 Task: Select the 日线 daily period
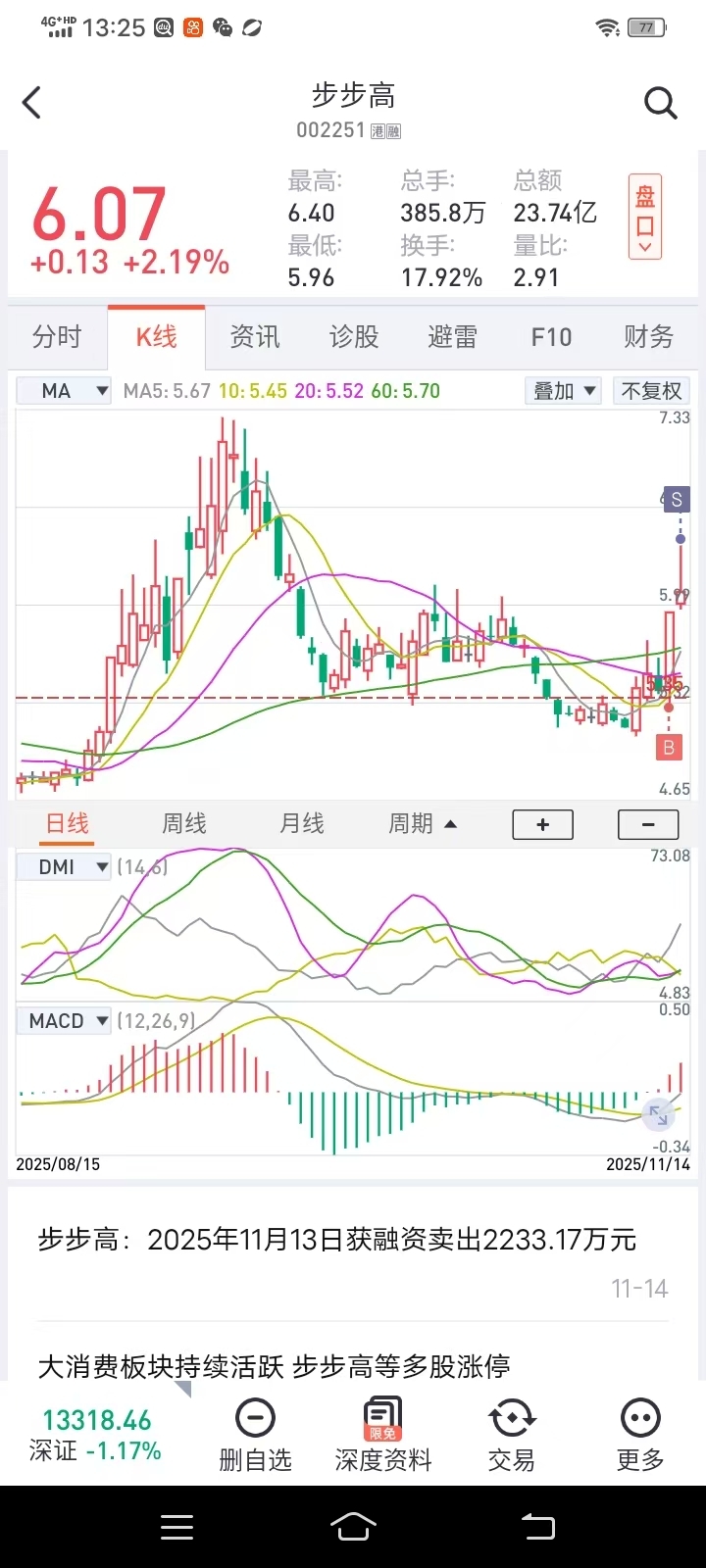(68, 823)
